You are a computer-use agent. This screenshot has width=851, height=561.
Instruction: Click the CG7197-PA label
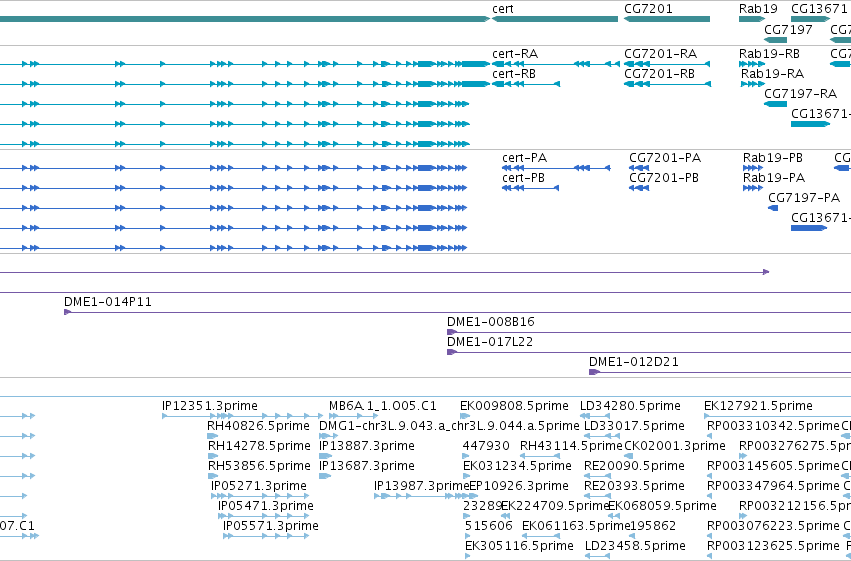804,198
